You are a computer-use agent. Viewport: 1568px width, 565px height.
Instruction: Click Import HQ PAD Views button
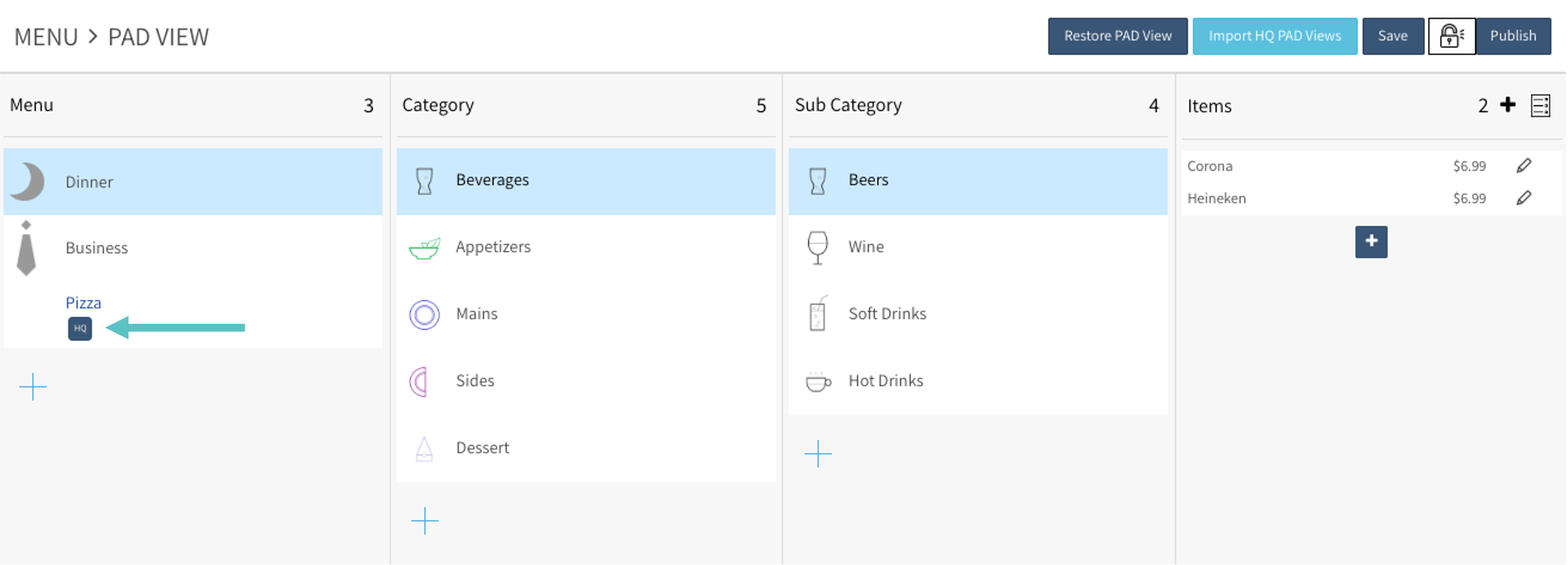[1274, 36]
